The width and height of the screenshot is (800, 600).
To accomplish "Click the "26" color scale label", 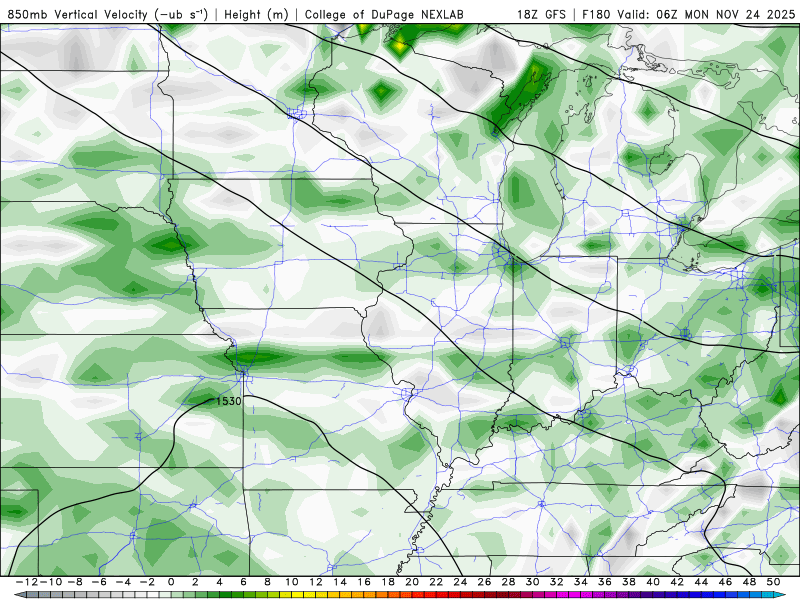I will 484,582.
